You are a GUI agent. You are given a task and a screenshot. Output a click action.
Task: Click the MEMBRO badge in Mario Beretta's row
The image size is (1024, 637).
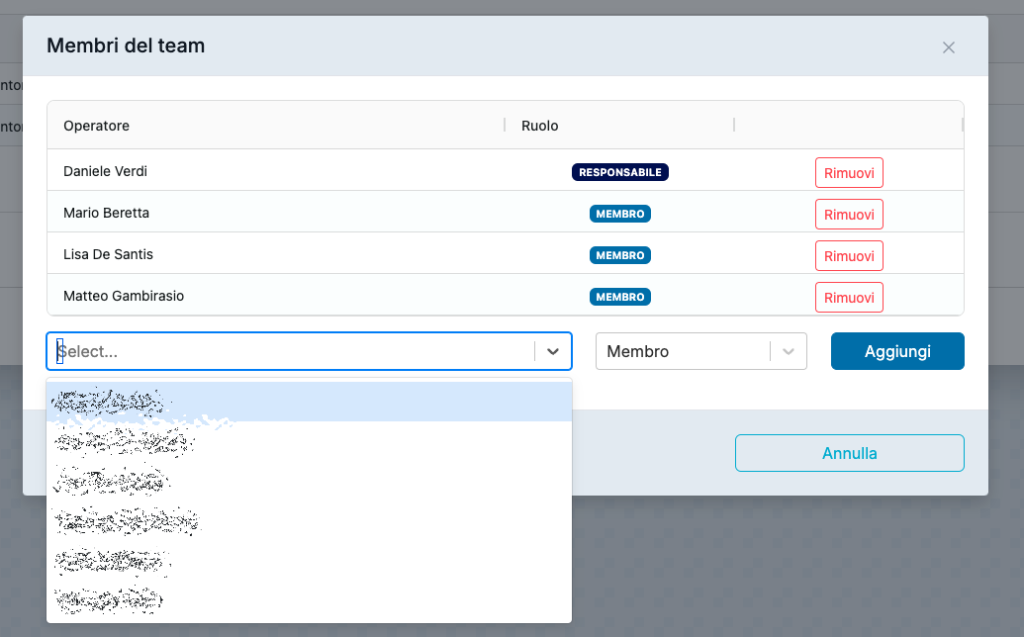click(620, 214)
